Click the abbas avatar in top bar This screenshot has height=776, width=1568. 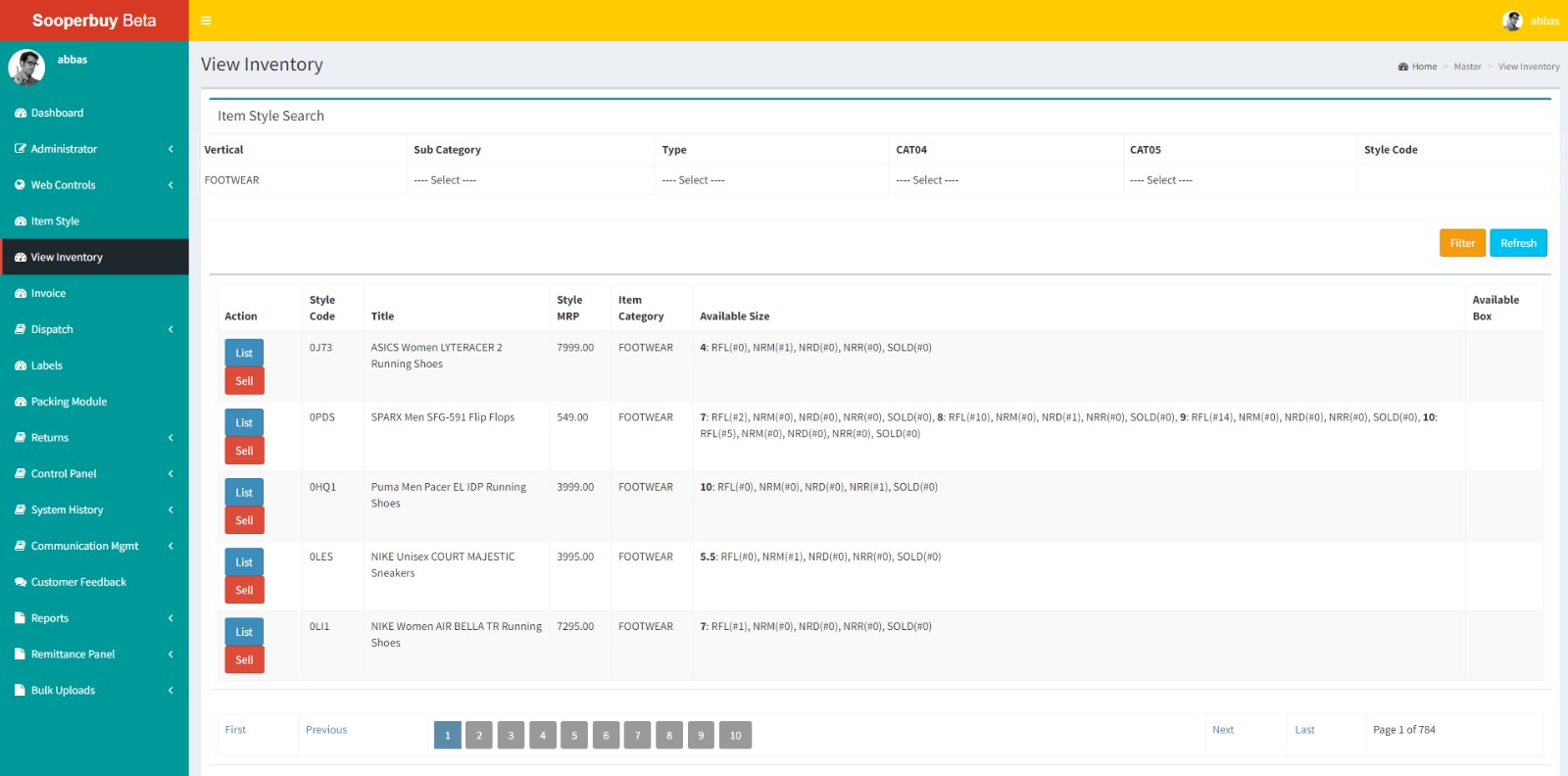1512,21
